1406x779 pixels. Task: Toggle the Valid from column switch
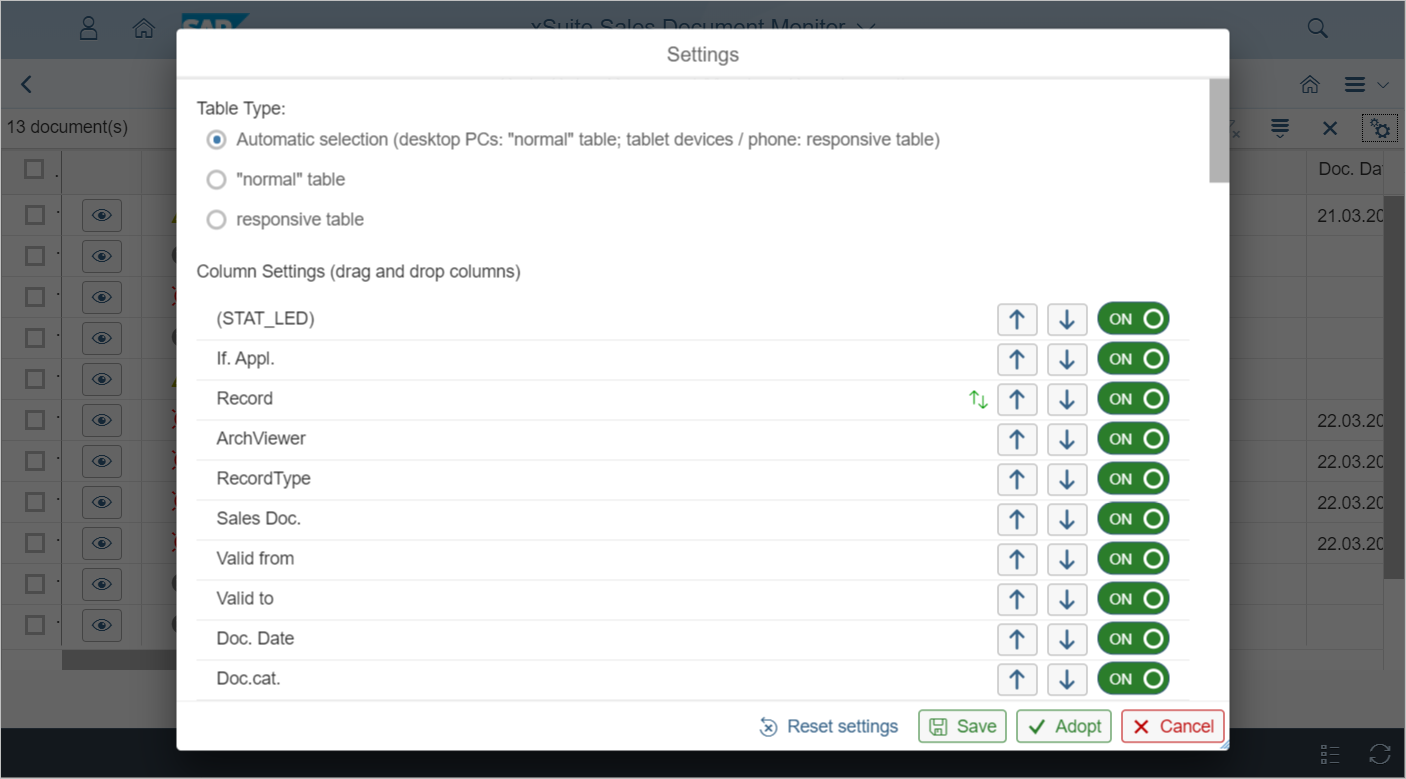click(1133, 559)
